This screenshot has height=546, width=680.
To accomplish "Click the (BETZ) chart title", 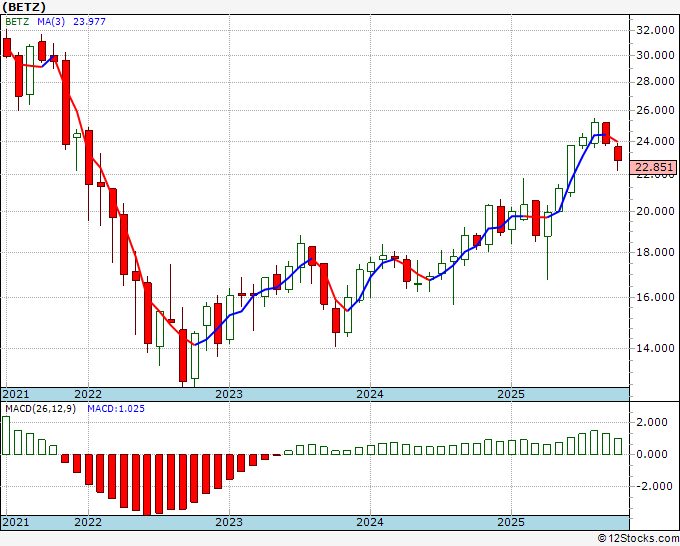I will [x=23, y=7].
